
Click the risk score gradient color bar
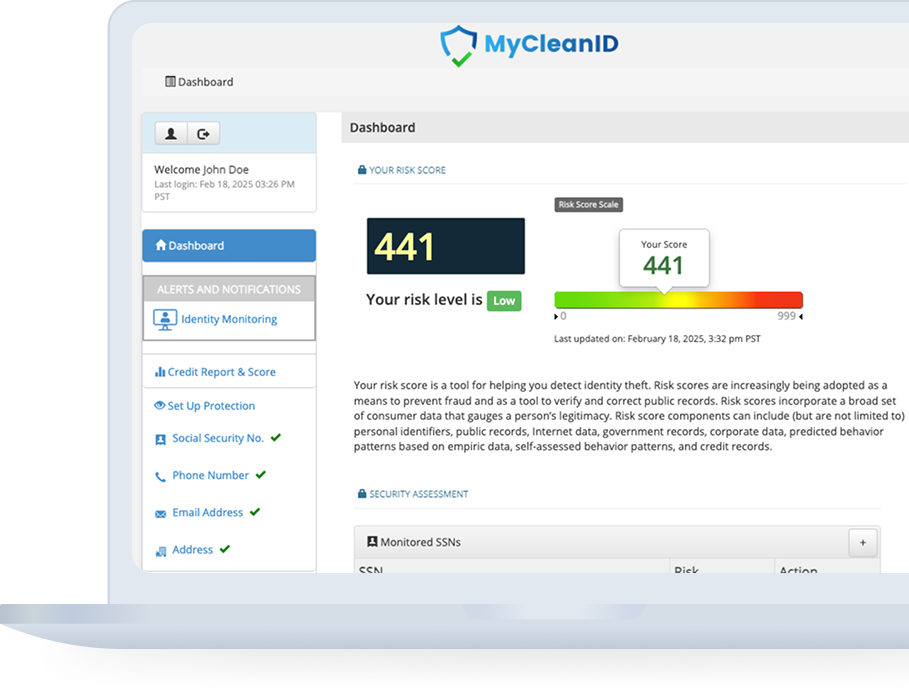click(678, 300)
